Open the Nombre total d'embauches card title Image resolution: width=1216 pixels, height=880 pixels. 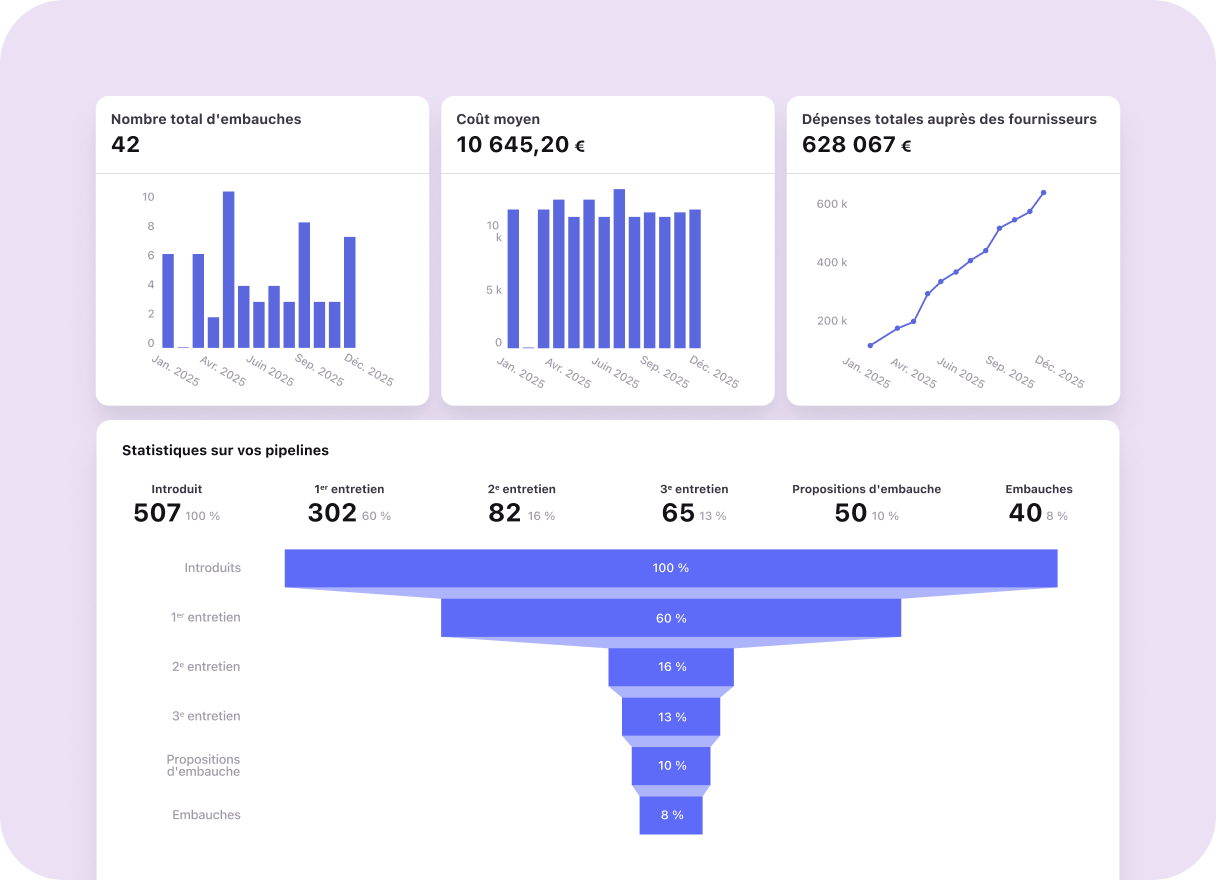(x=206, y=119)
